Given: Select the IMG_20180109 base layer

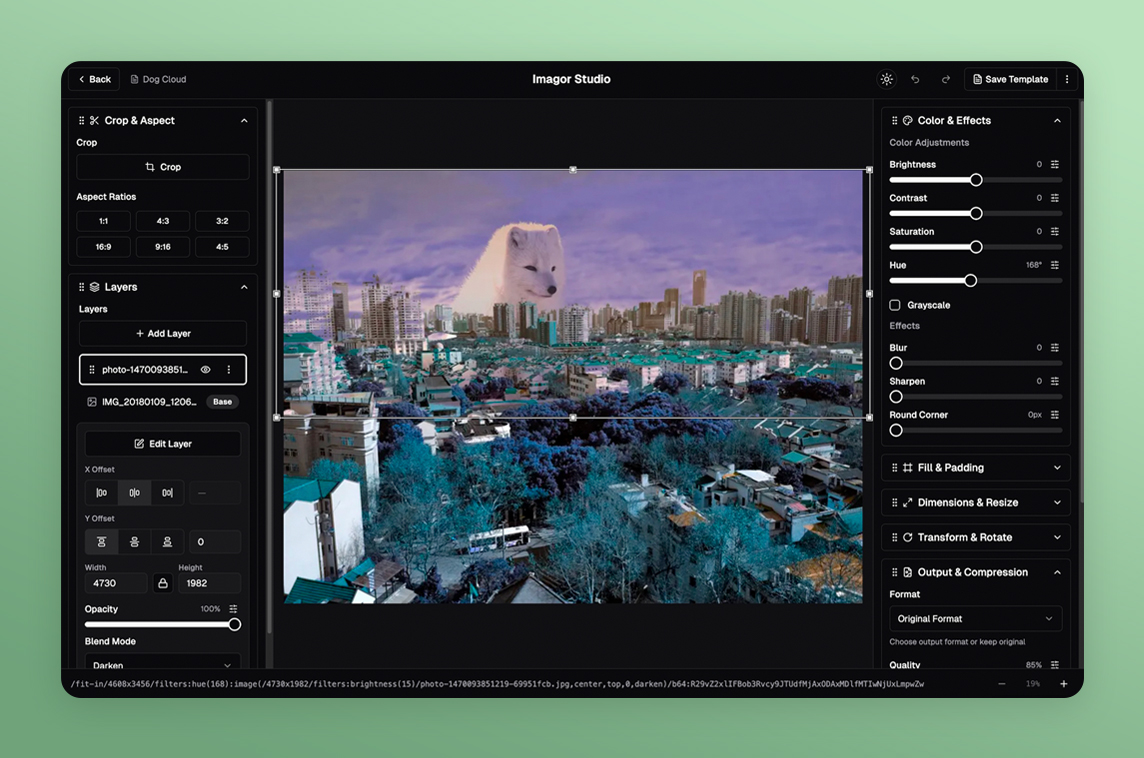Looking at the screenshot, I should (x=150, y=402).
